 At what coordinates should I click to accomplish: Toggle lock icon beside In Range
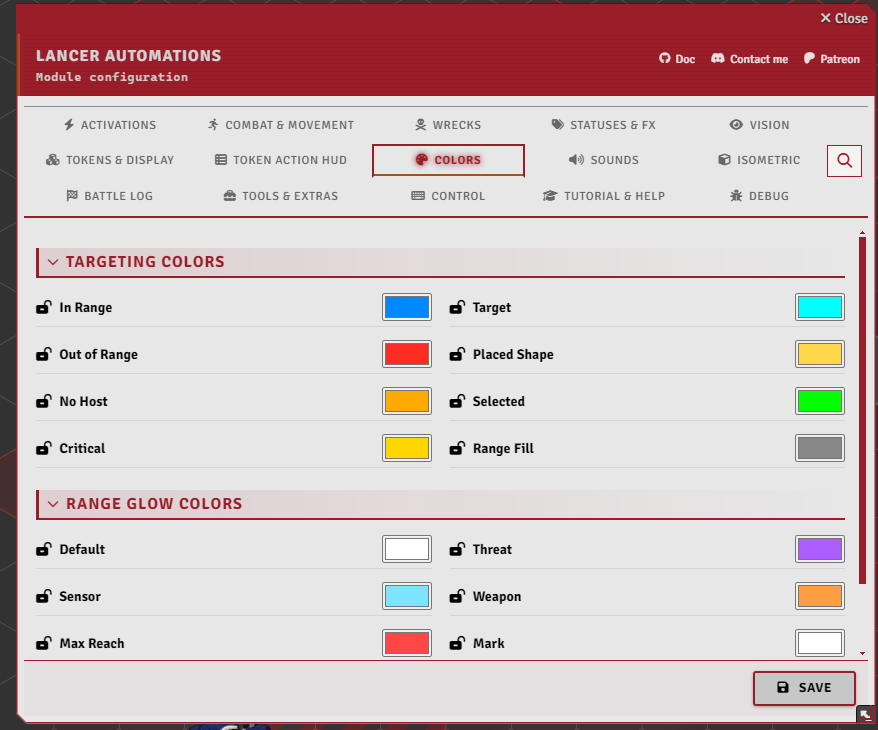coord(44,307)
